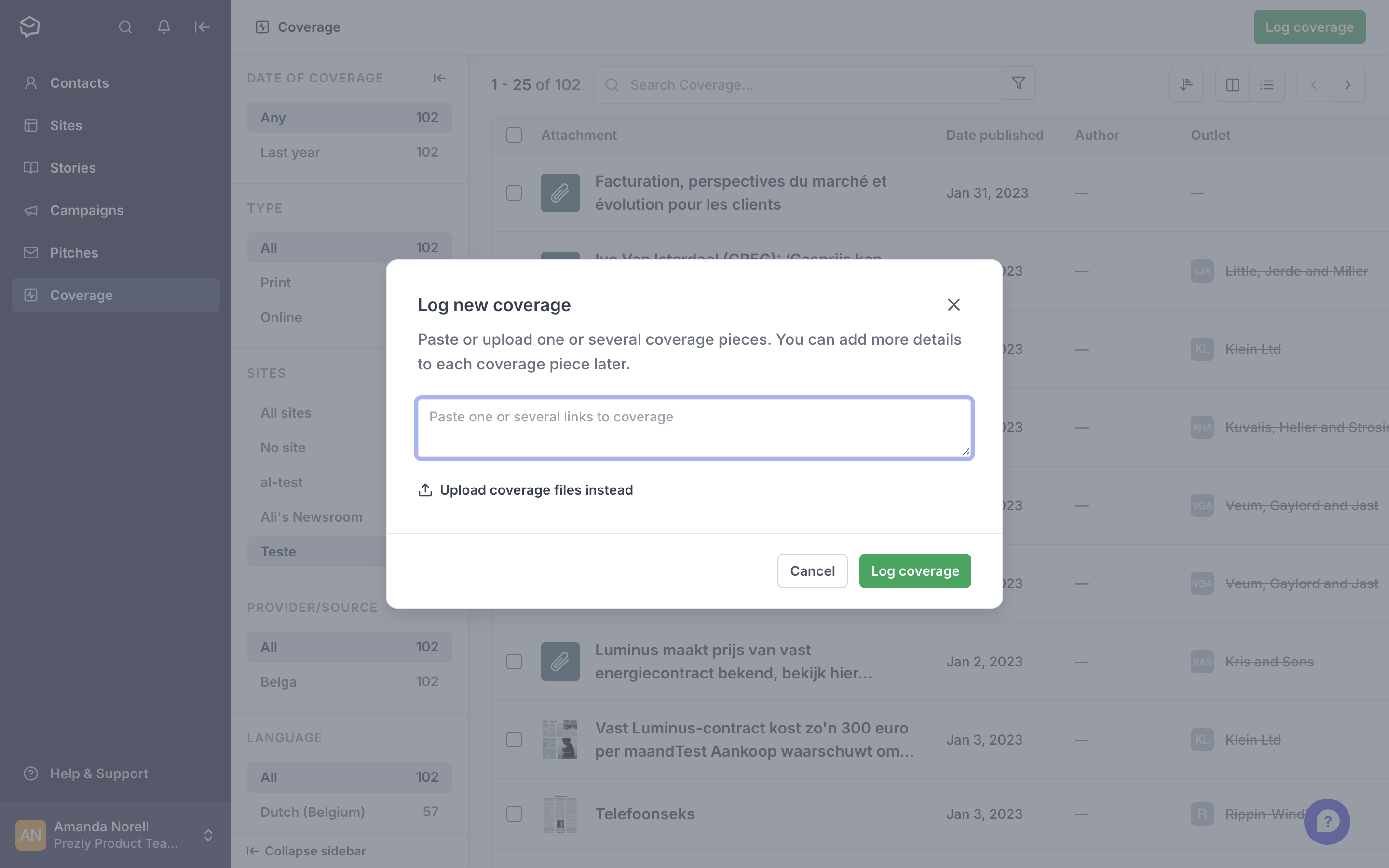Viewport: 1389px width, 868px height.
Task: Open Telefoonseks coverage title
Action: [644, 814]
